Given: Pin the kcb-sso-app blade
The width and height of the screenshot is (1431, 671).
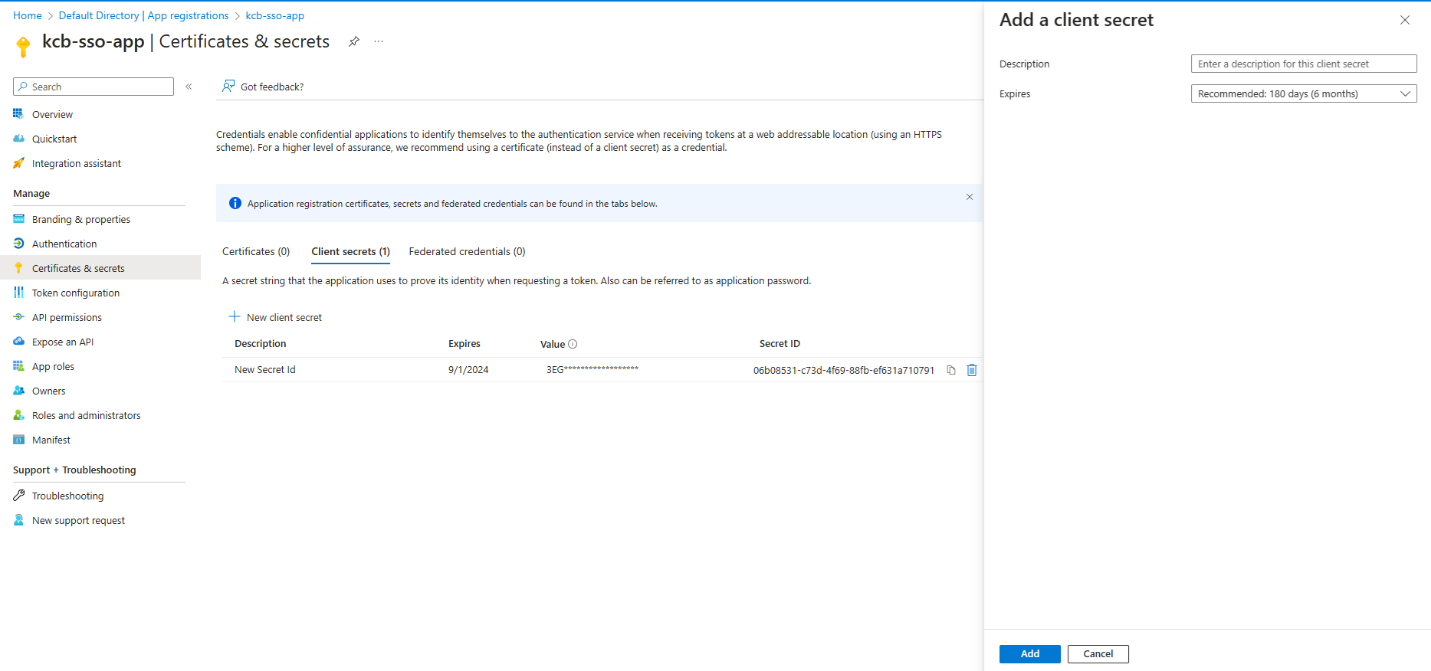Looking at the screenshot, I should click(353, 42).
